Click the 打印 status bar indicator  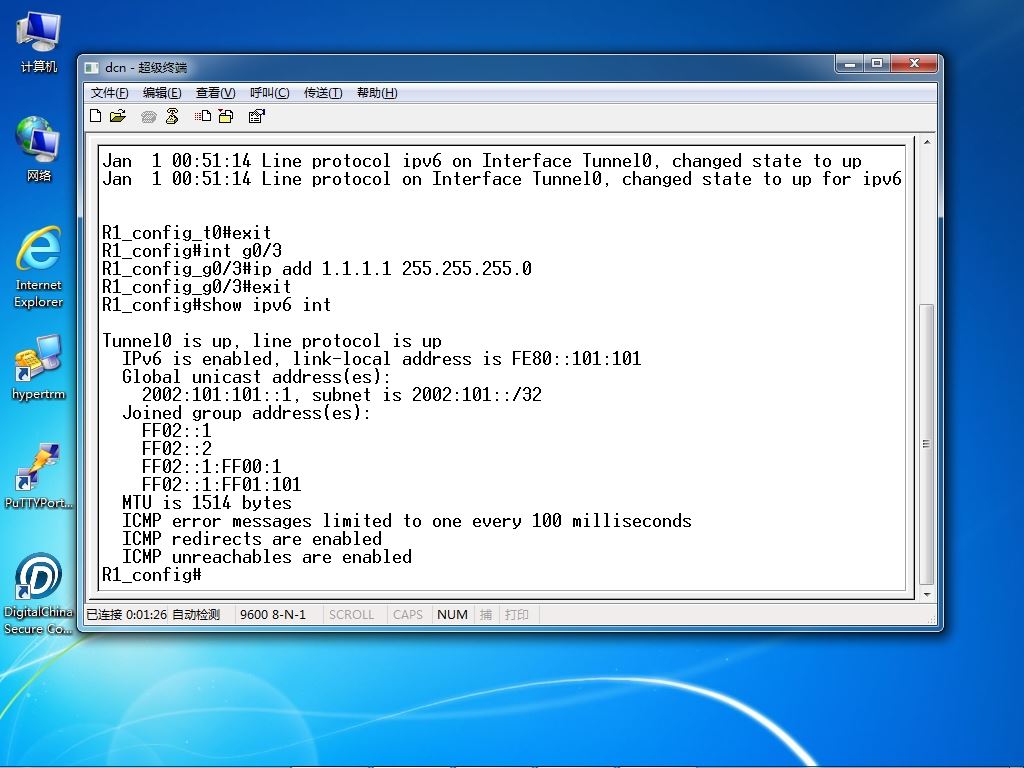(x=517, y=615)
